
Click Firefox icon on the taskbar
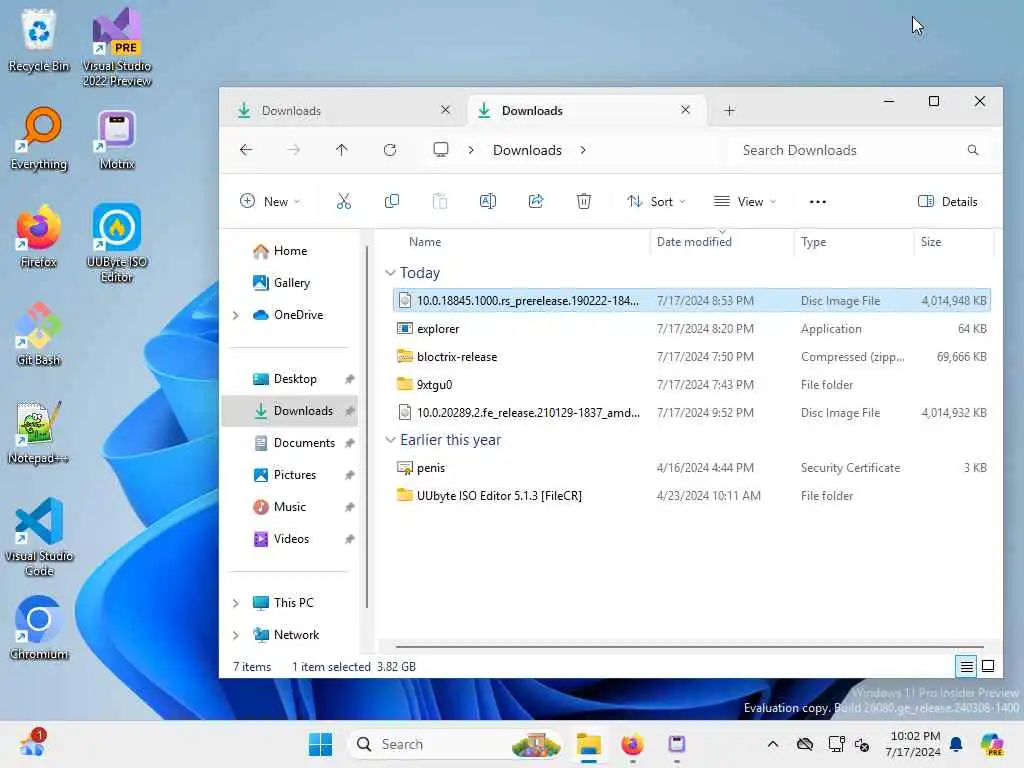pos(632,744)
